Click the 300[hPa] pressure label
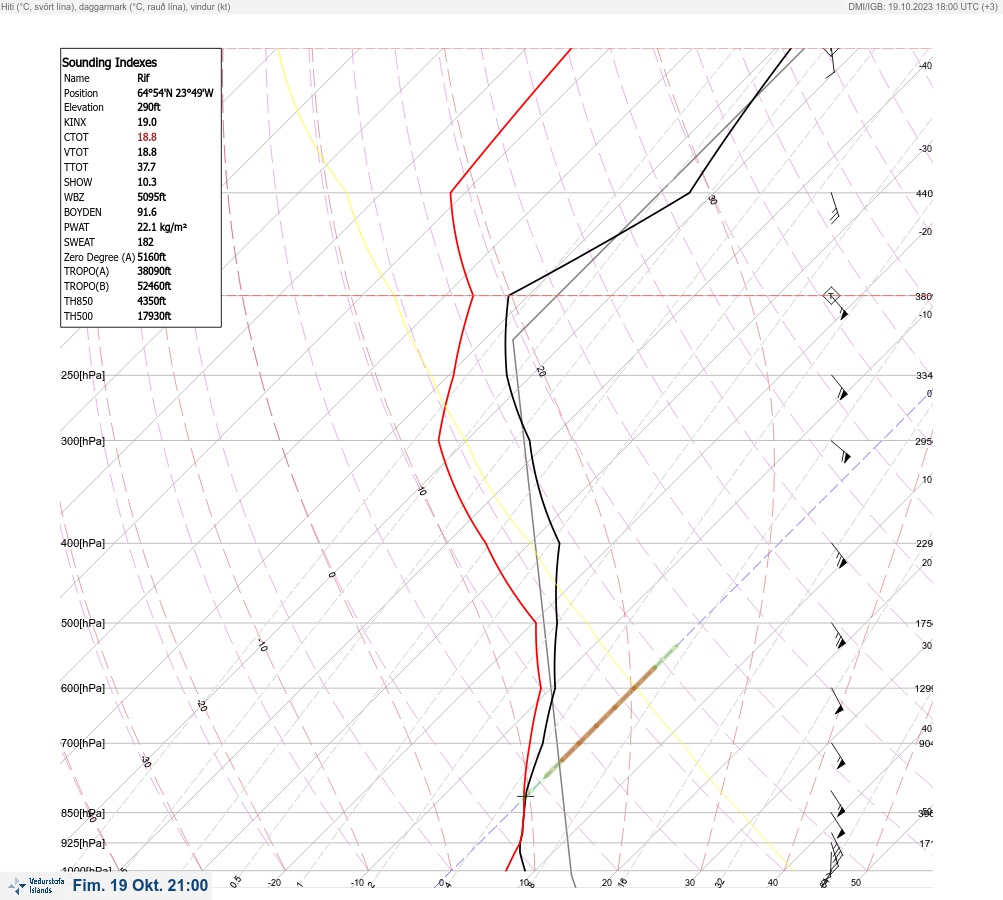 coord(83,441)
